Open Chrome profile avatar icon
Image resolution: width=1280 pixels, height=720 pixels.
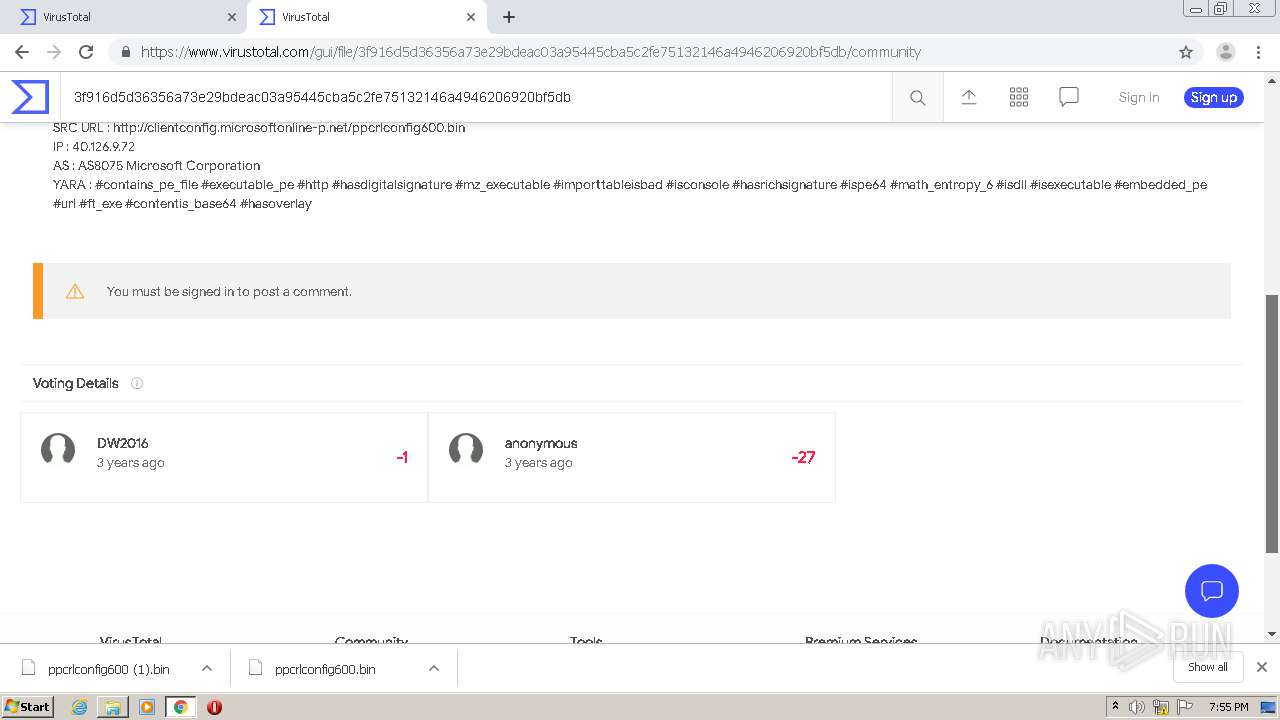click(1226, 52)
